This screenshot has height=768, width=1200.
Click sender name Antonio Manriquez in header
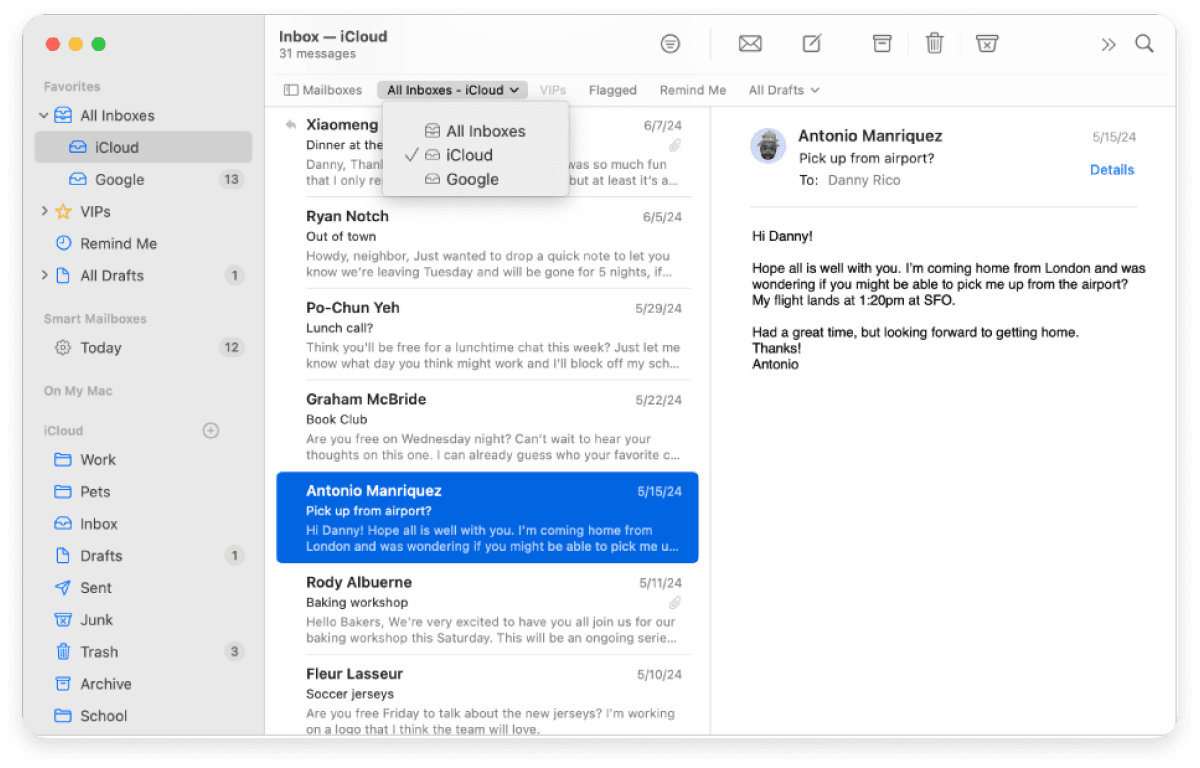click(x=870, y=136)
